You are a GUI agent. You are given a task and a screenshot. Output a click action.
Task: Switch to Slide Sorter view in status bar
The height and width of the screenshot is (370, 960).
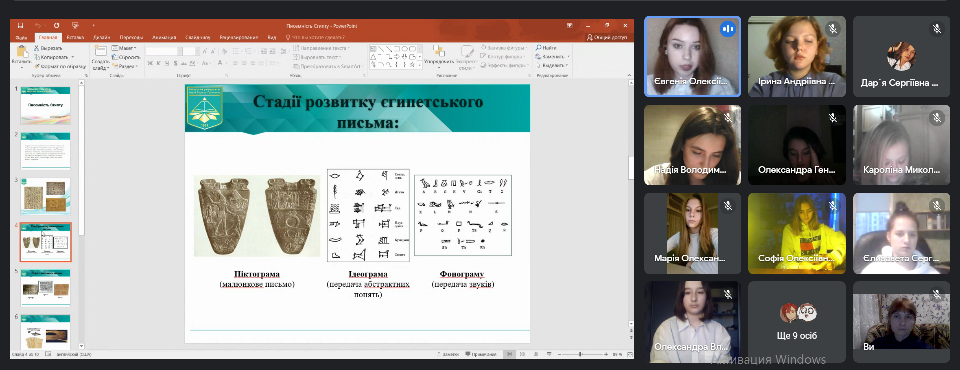click(522, 355)
